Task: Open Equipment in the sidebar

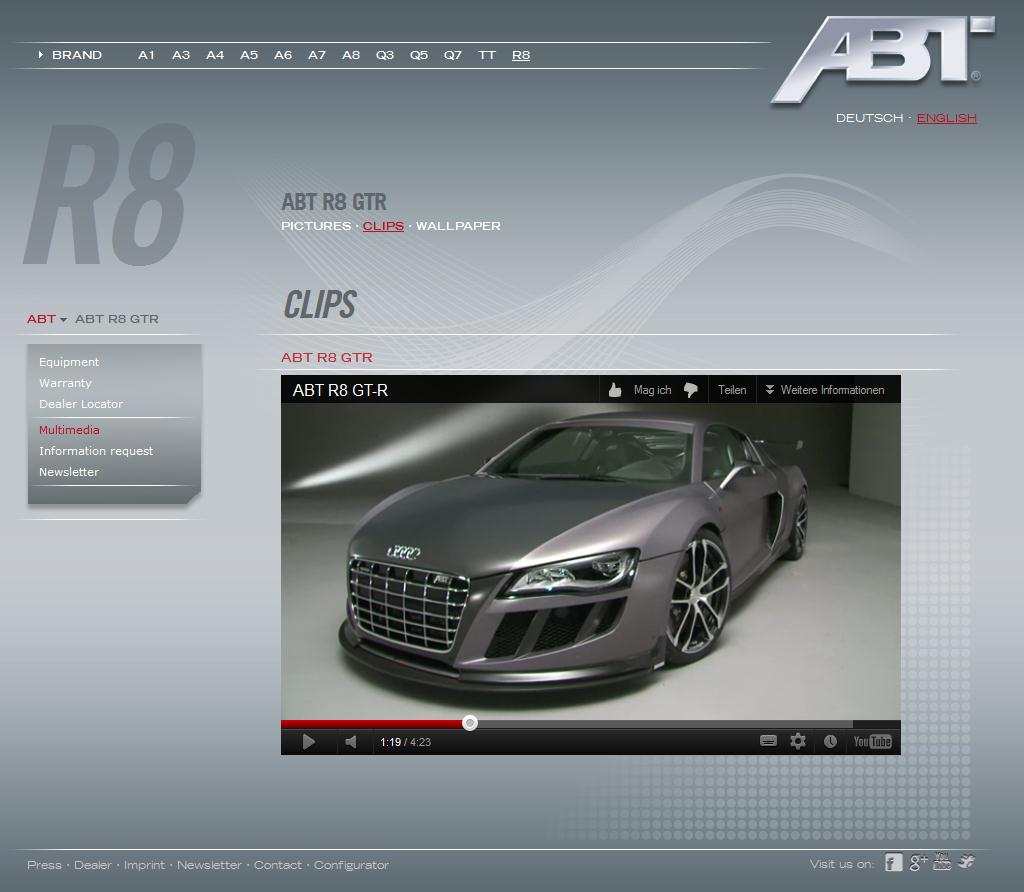Action: (69, 362)
